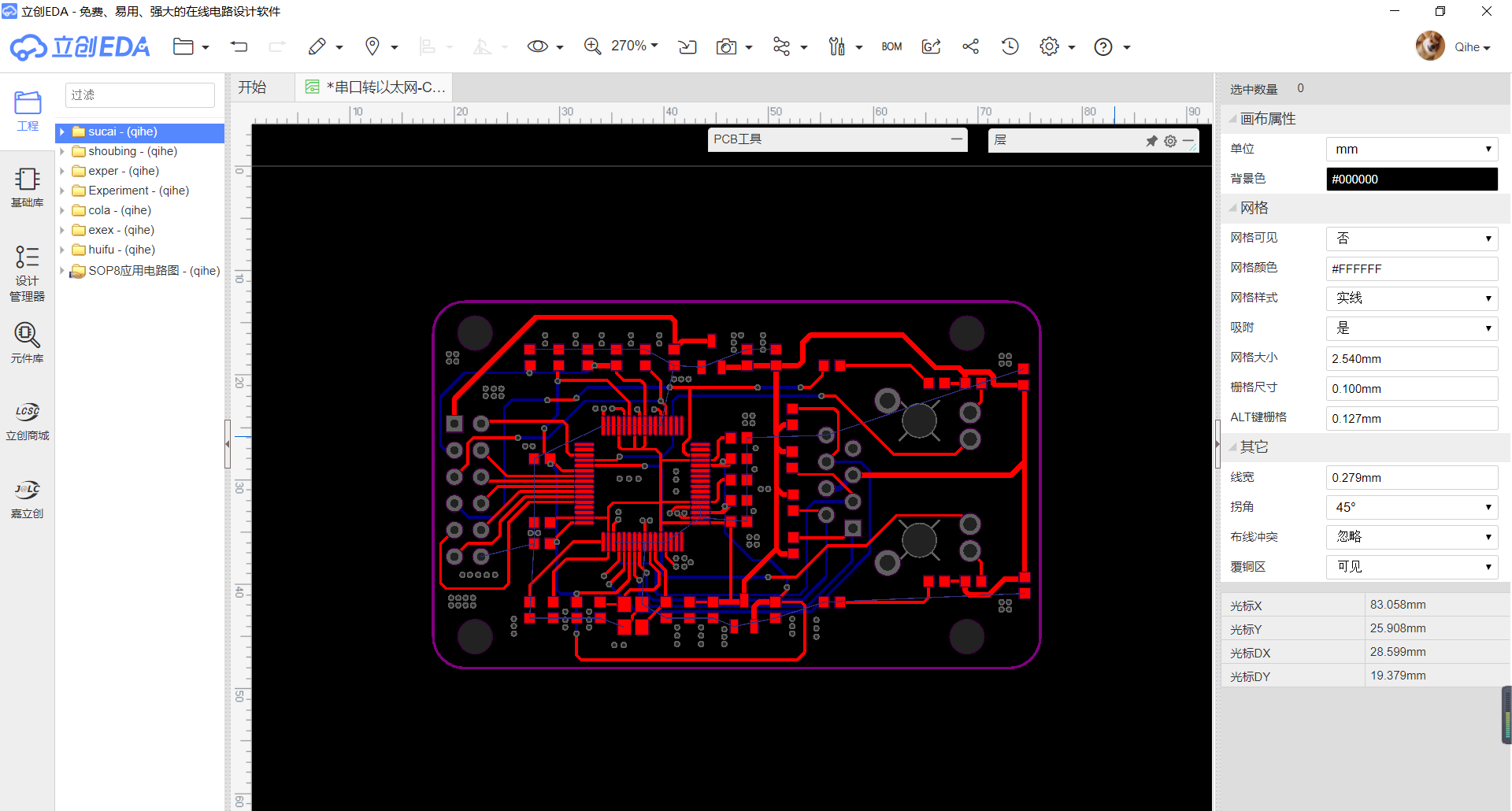Click the 背景色 #000000 color field
1512x811 pixels.
point(1411,180)
